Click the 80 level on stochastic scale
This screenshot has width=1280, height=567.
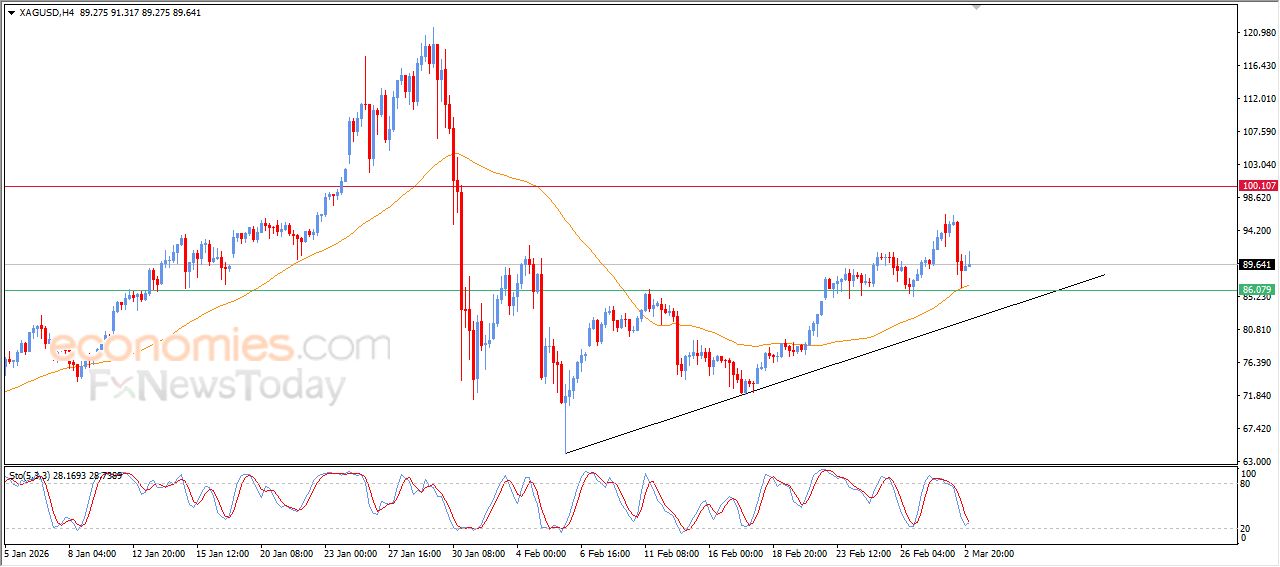(1246, 484)
